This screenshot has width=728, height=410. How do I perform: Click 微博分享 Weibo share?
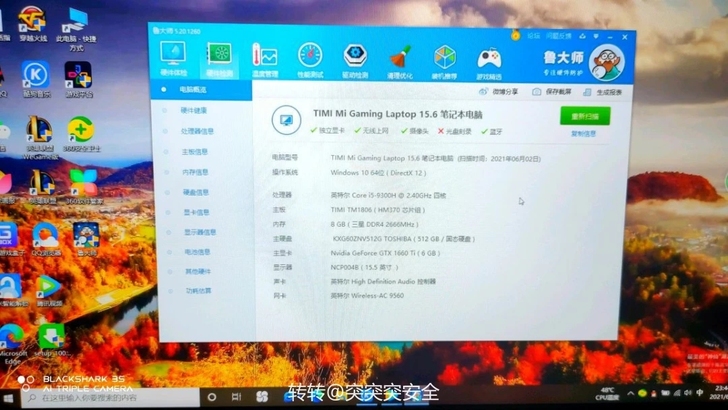coord(498,91)
